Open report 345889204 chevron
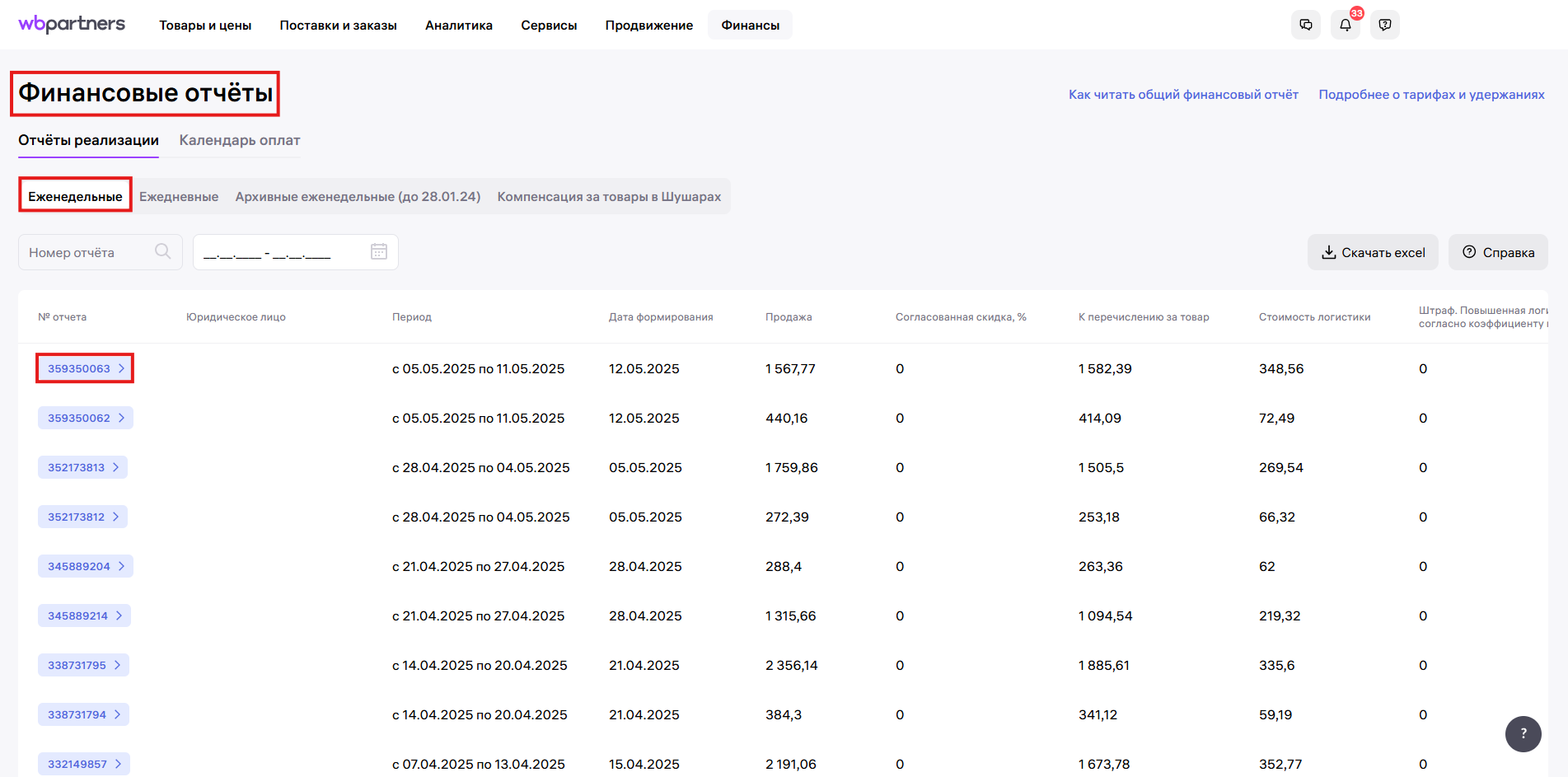Image resolution: width=1568 pixels, height=777 pixels. click(x=121, y=566)
